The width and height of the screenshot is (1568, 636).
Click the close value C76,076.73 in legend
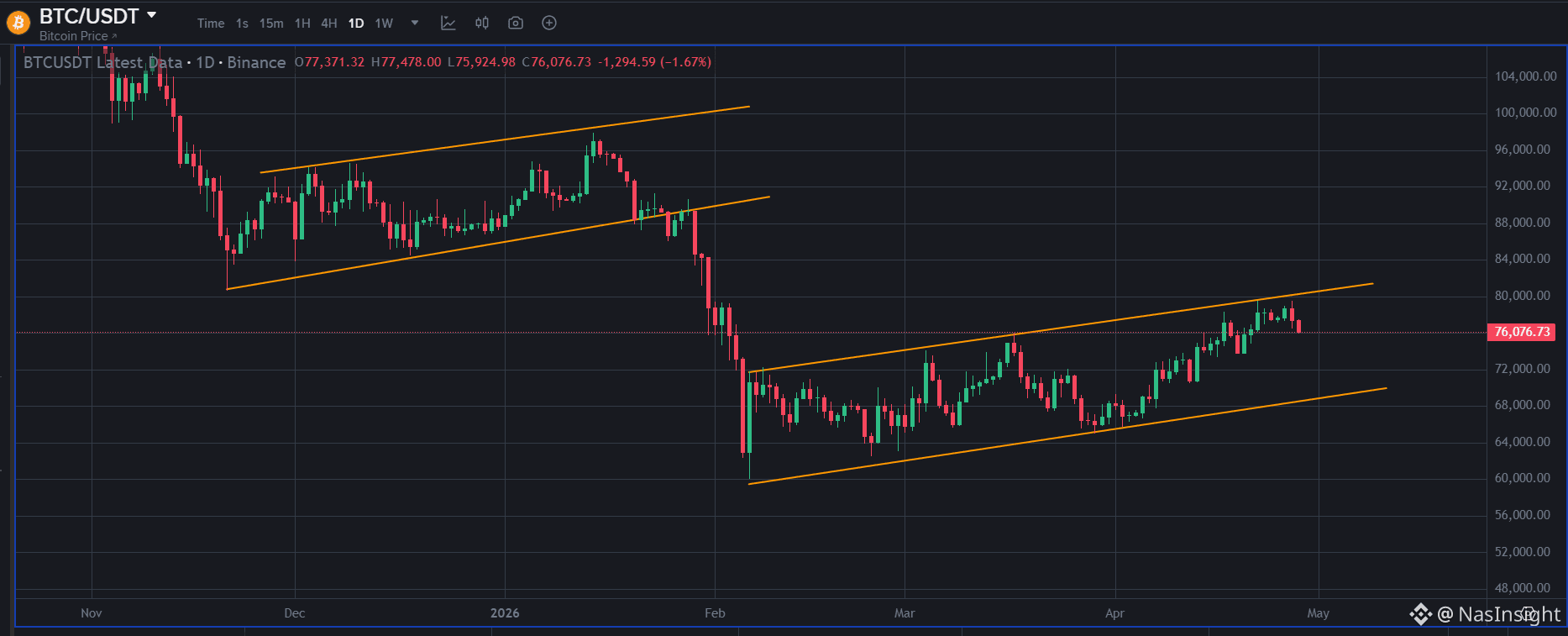pyautogui.click(x=557, y=62)
